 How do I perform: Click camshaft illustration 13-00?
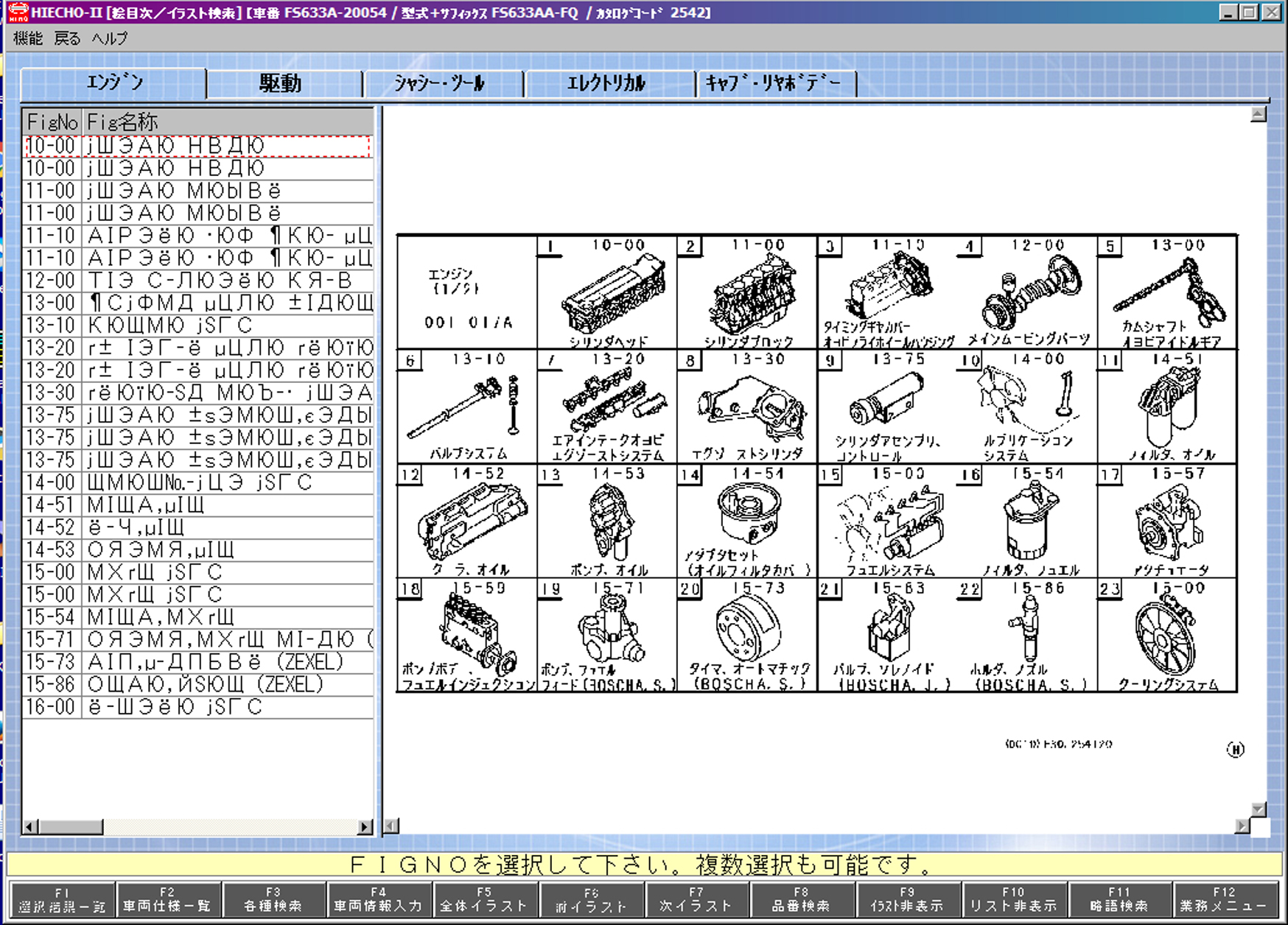[x=1170, y=295]
